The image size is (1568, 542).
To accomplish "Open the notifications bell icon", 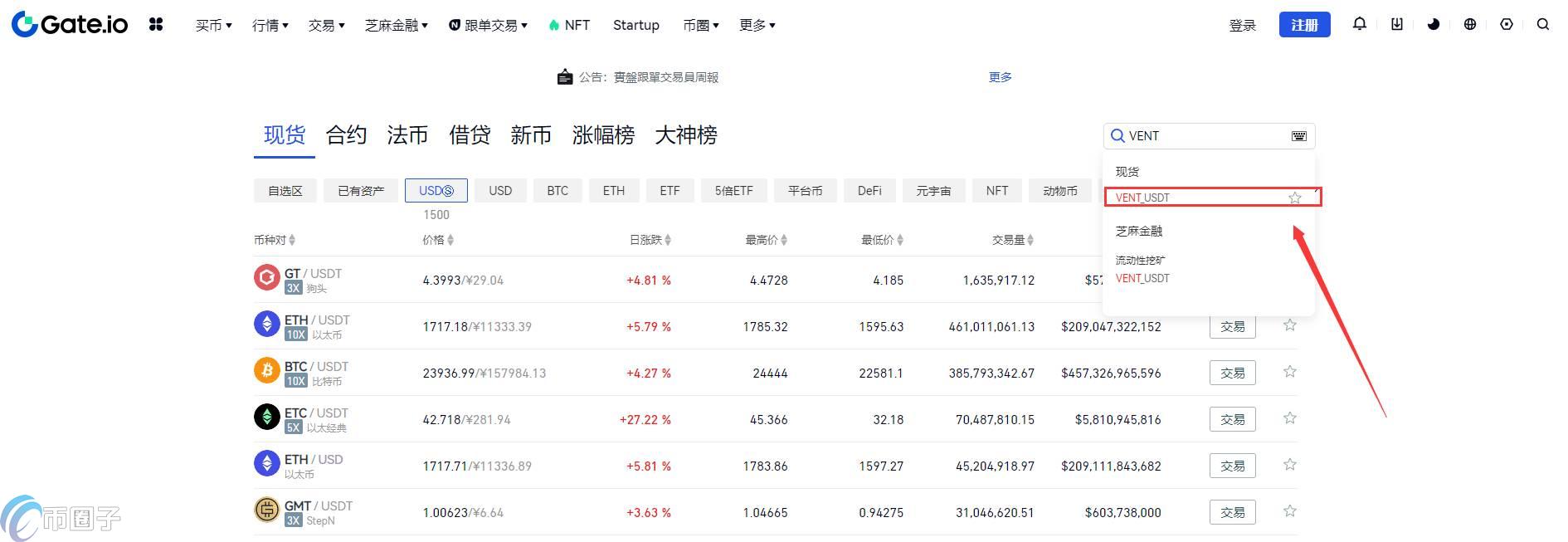I will point(1359,24).
